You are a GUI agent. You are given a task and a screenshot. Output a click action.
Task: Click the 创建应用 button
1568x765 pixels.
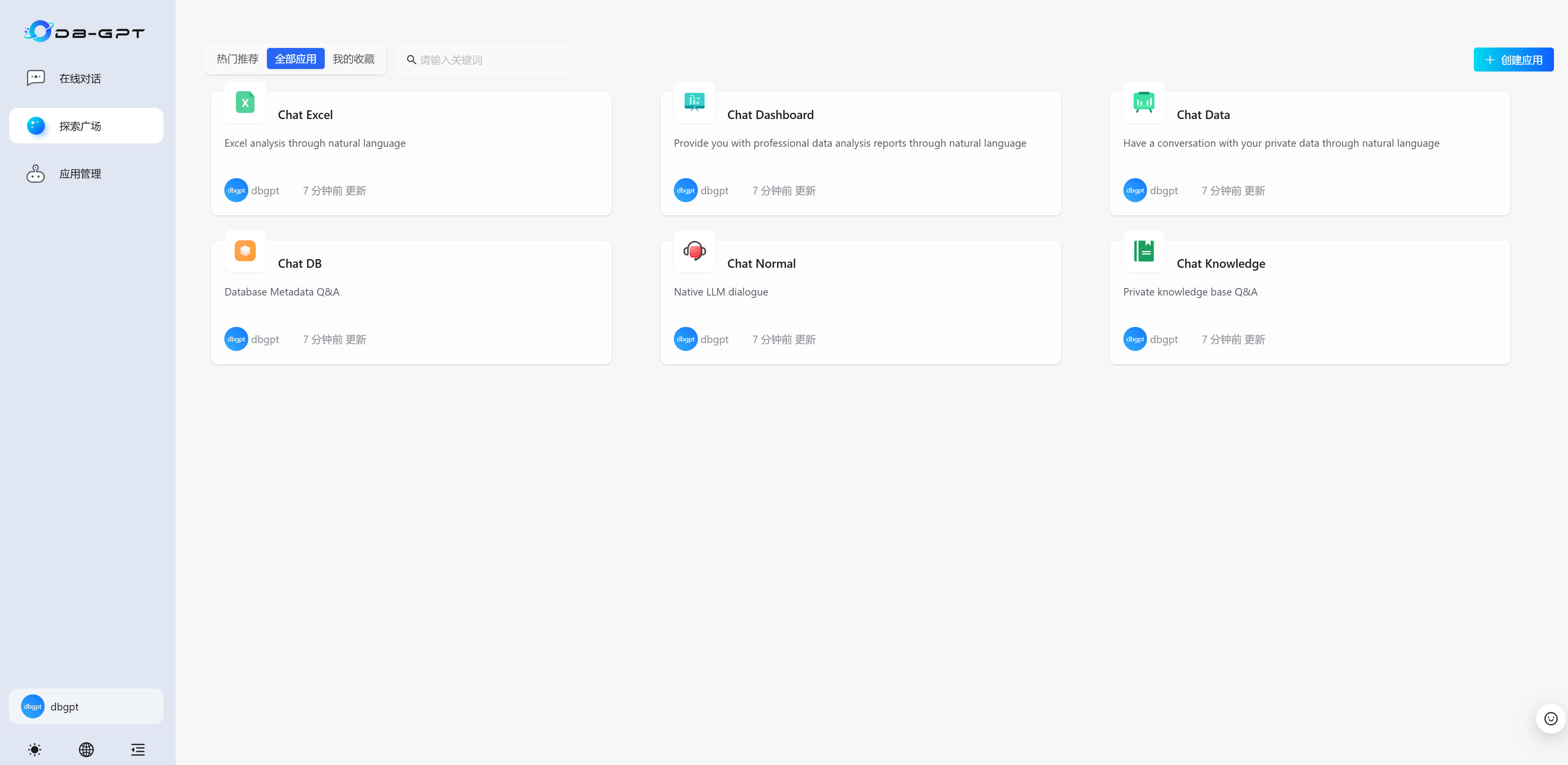[1513, 60]
